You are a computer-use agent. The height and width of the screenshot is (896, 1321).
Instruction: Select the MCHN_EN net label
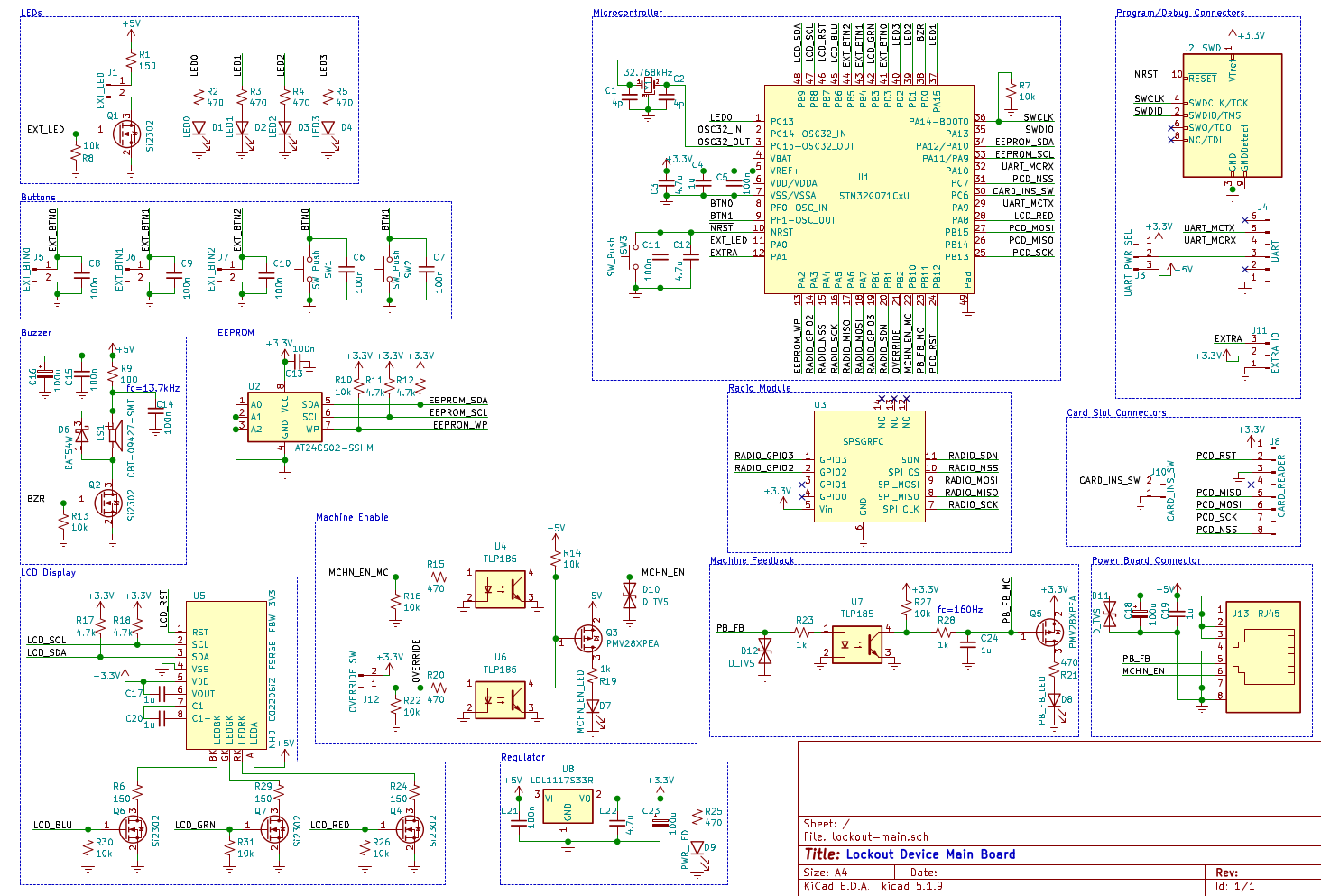coord(663,572)
